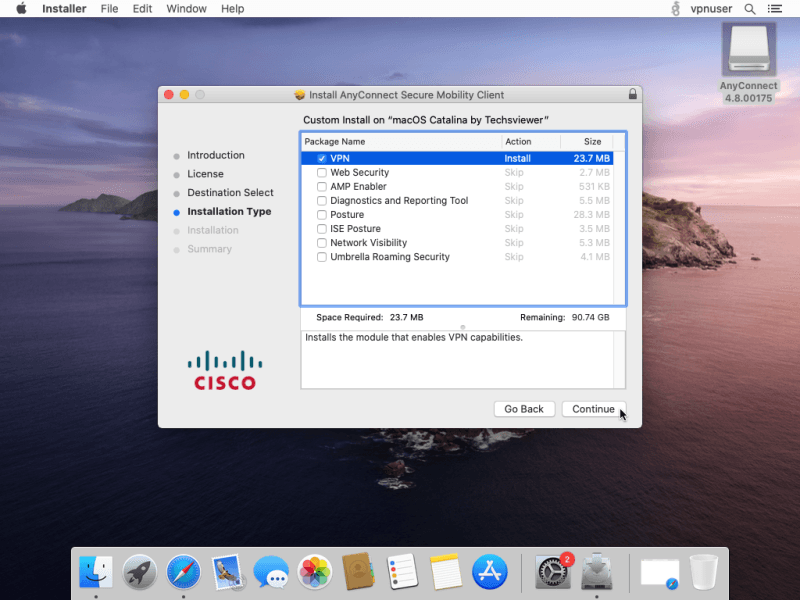This screenshot has width=800, height=600.
Task: Click the Custom Install heading text
Action: (426, 120)
